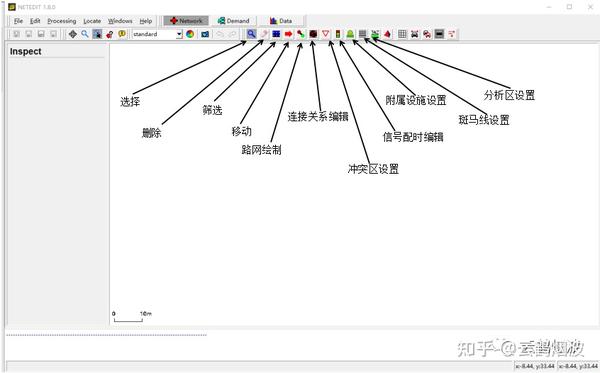Open the Help menu
Screen dimensions: 600x373
[145, 21]
